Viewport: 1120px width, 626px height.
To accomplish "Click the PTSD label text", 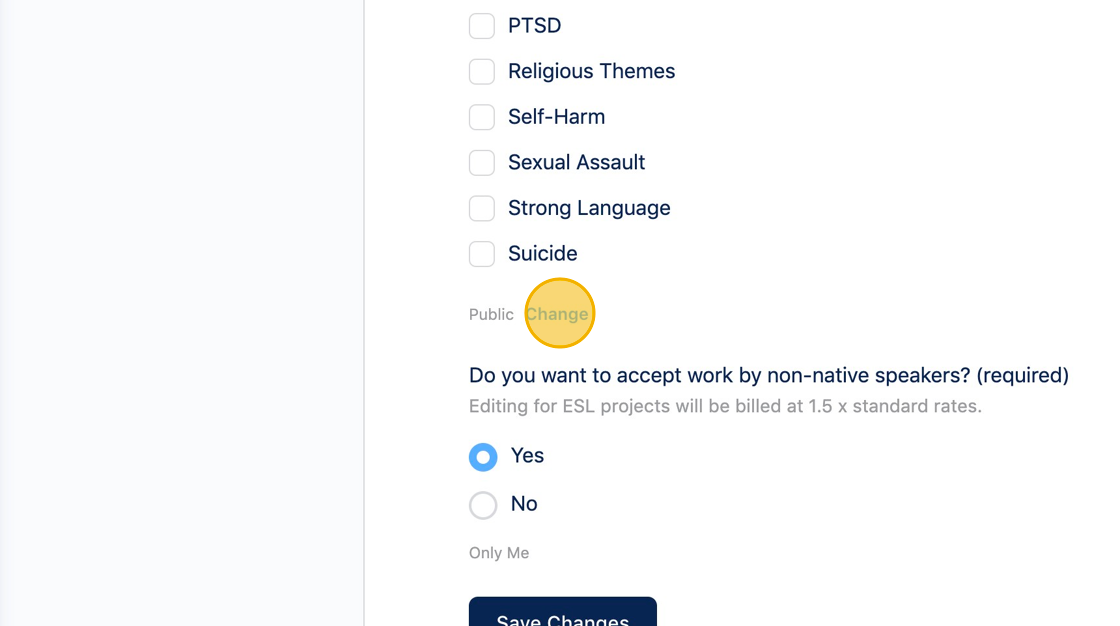I will pos(534,26).
